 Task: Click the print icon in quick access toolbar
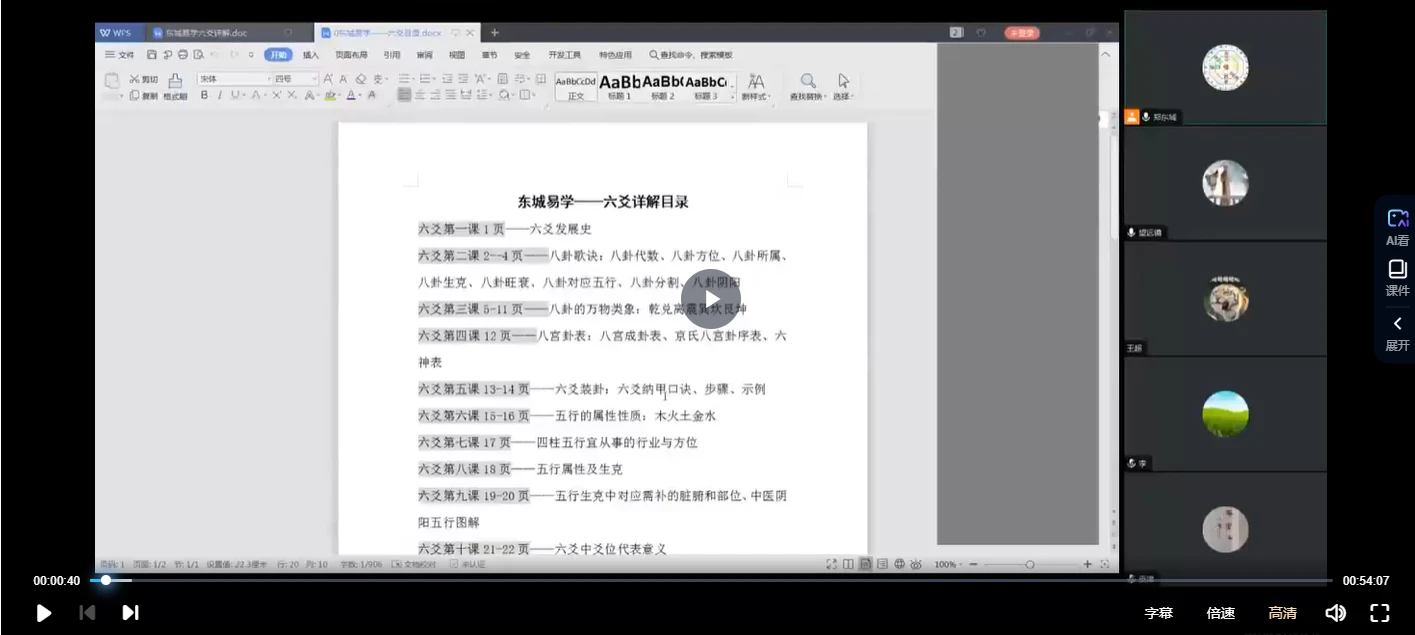tap(183, 55)
